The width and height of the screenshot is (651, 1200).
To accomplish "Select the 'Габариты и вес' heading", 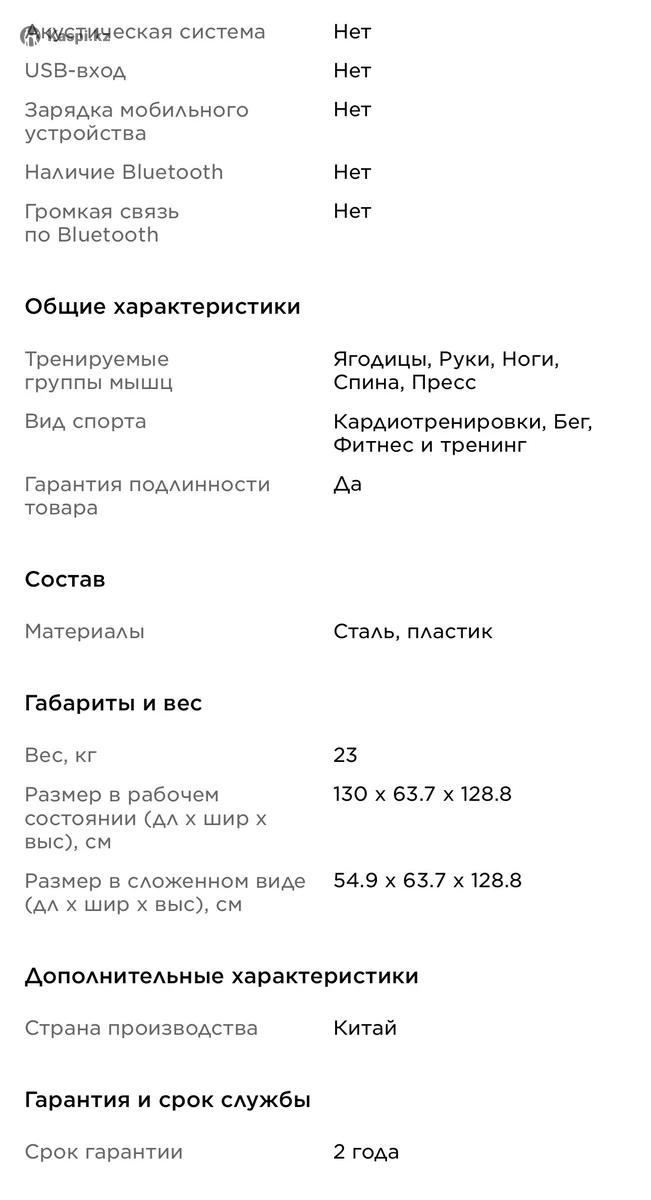I will click(113, 704).
